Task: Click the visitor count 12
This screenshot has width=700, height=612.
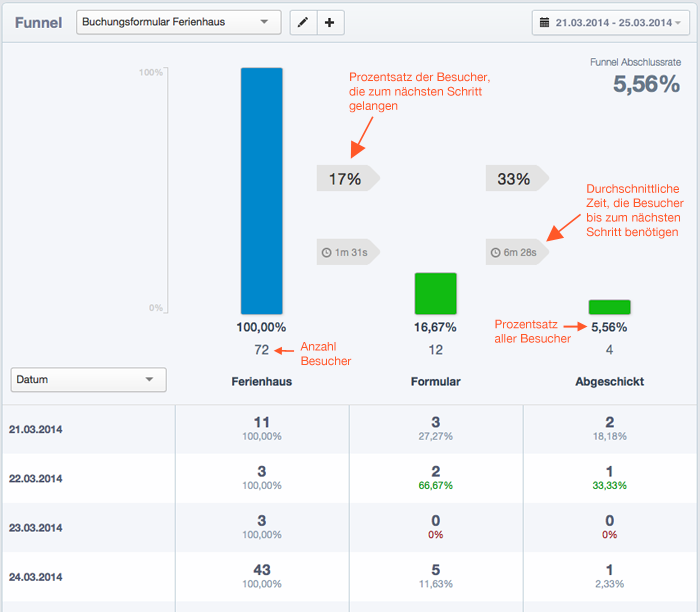Action: (x=436, y=350)
